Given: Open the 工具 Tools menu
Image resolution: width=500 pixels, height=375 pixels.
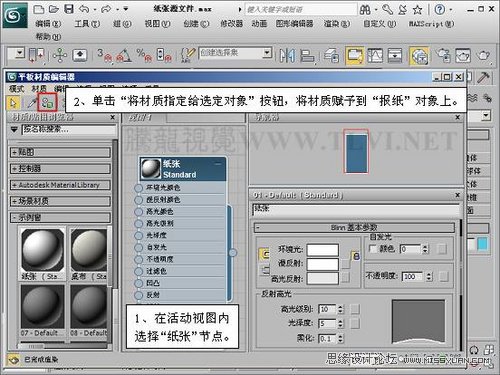Looking at the screenshot, I should (87, 24).
